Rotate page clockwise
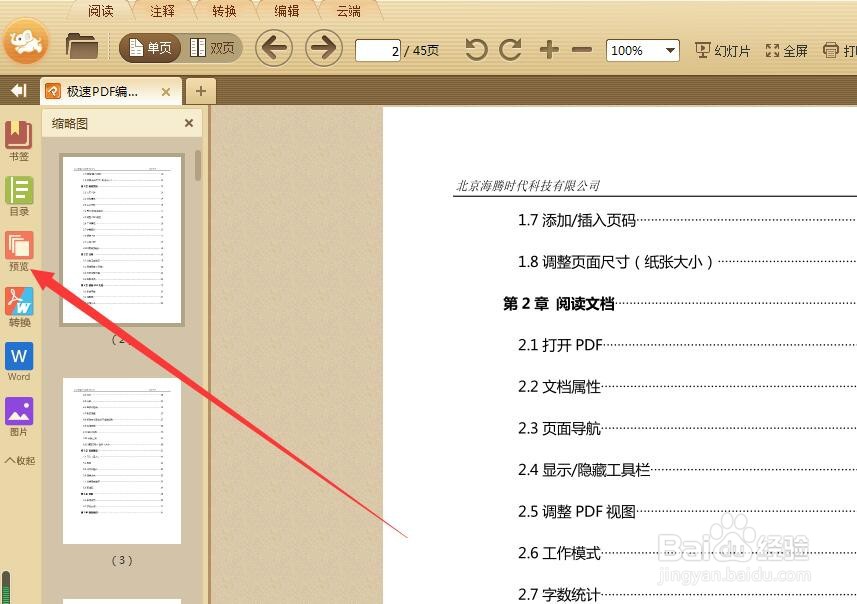Viewport: 857px width, 604px height. 511,50
